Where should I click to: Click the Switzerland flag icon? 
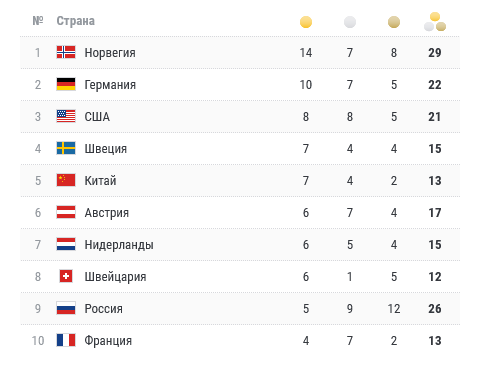[x=66, y=276]
